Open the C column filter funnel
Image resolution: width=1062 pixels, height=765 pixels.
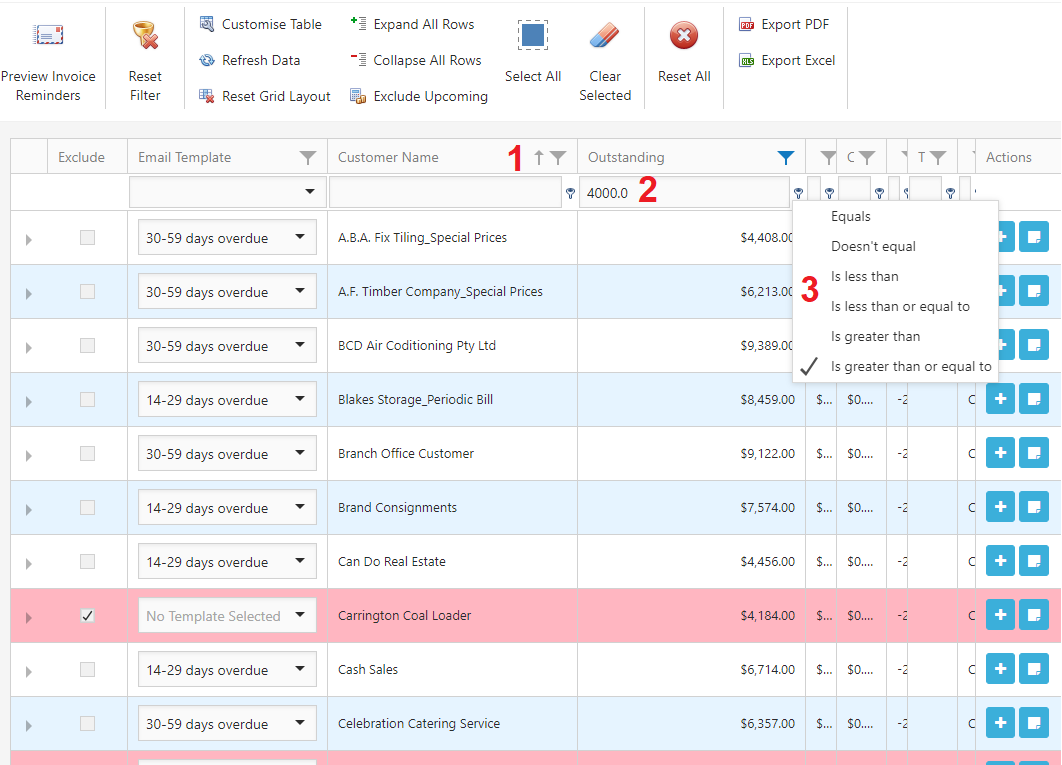pyautogui.click(x=867, y=158)
